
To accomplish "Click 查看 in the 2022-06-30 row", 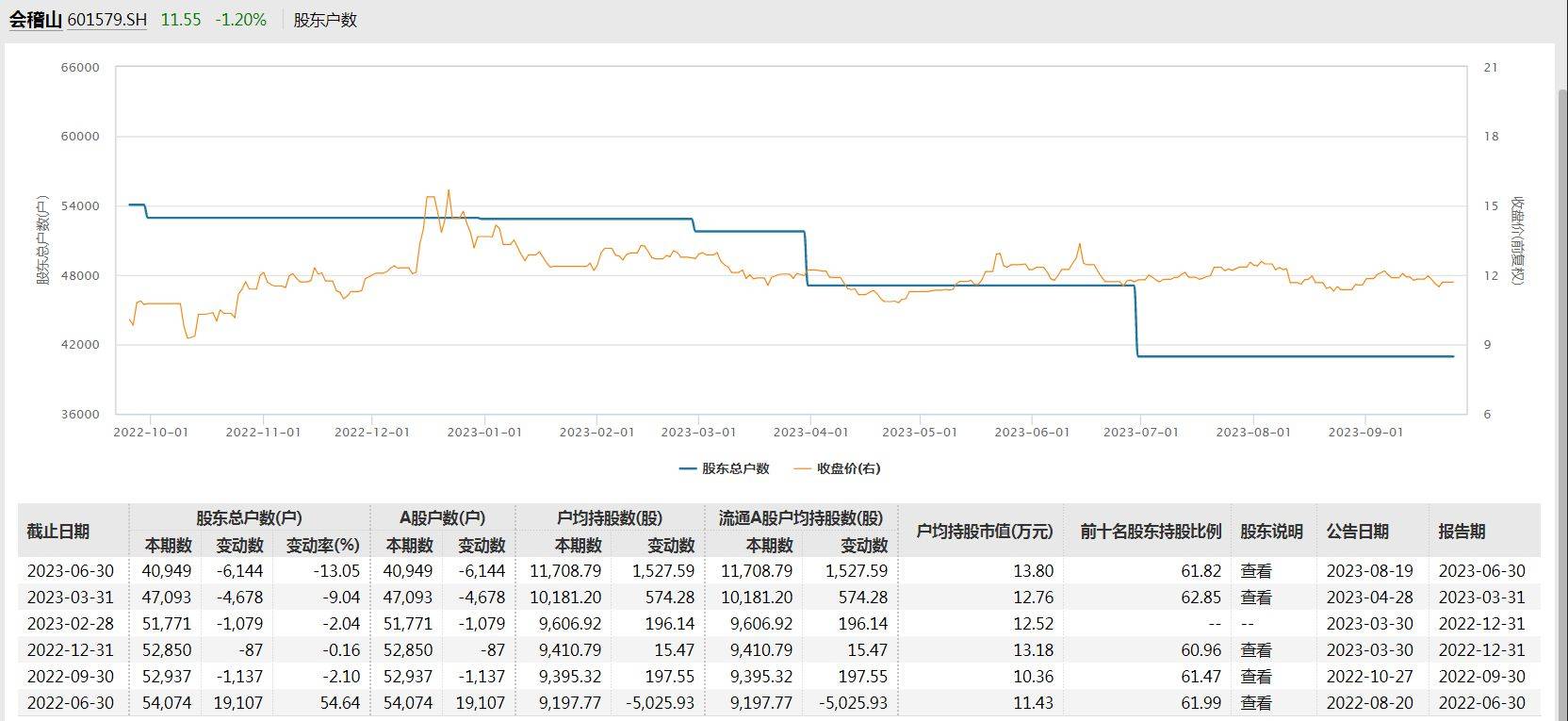I will [x=1255, y=703].
